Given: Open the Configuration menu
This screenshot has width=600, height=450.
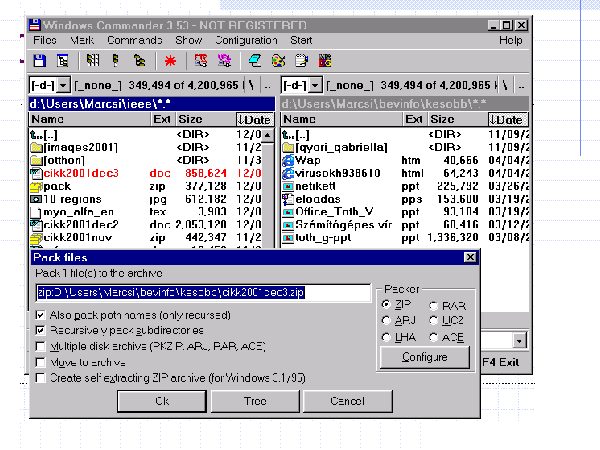Looking at the screenshot, I should (246, 40).
